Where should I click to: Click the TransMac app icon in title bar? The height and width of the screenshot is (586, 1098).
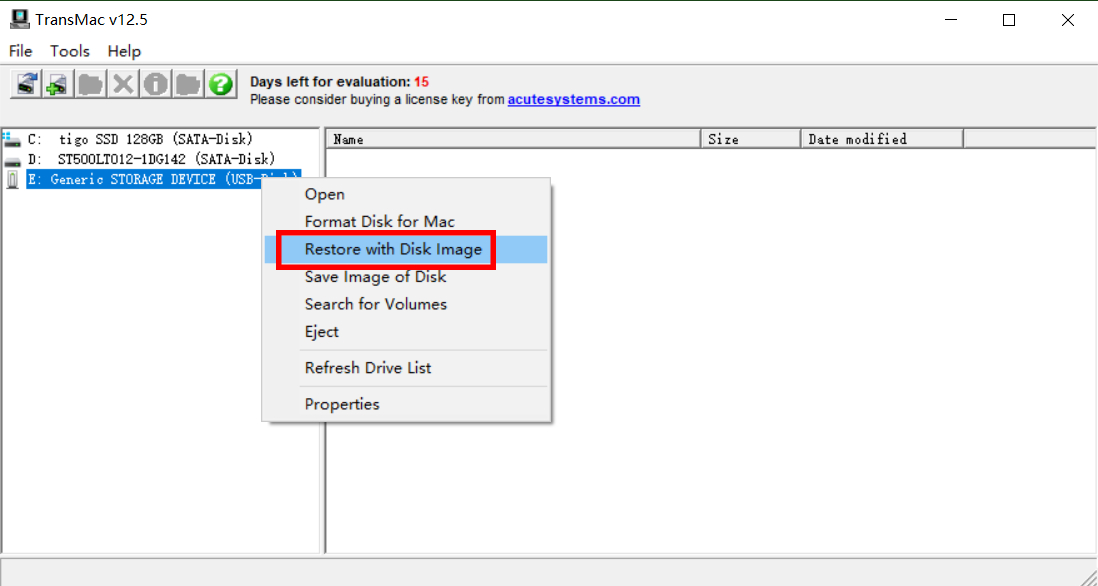tap(20, 19)
